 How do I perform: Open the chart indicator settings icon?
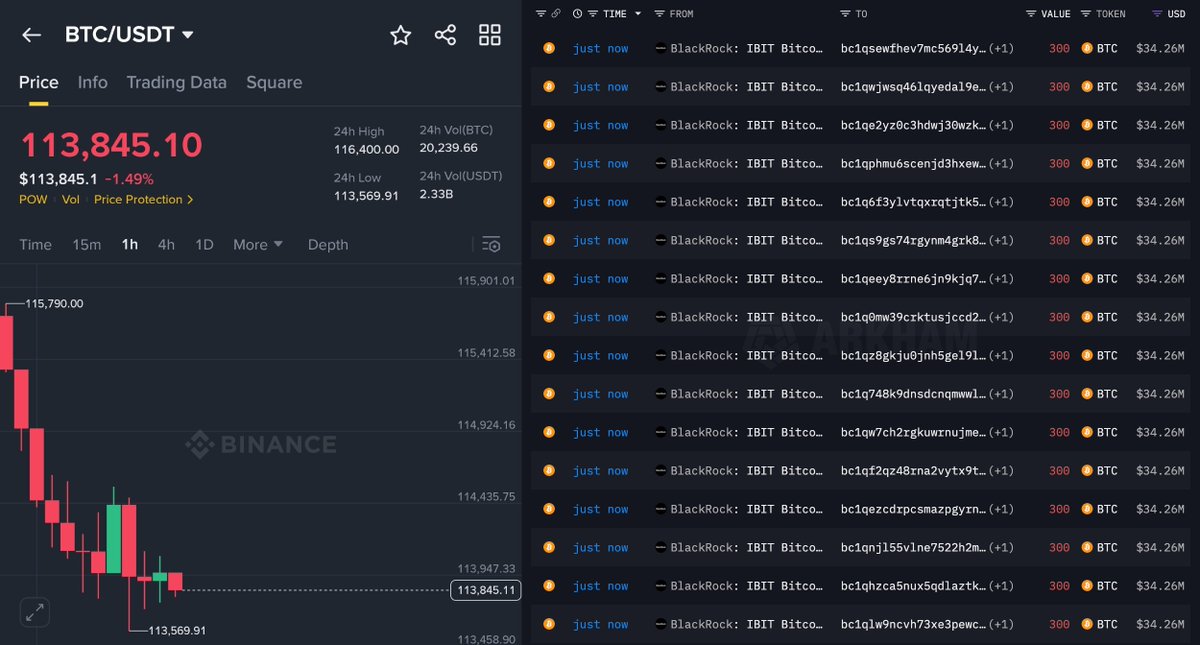(x=491, y=244)
